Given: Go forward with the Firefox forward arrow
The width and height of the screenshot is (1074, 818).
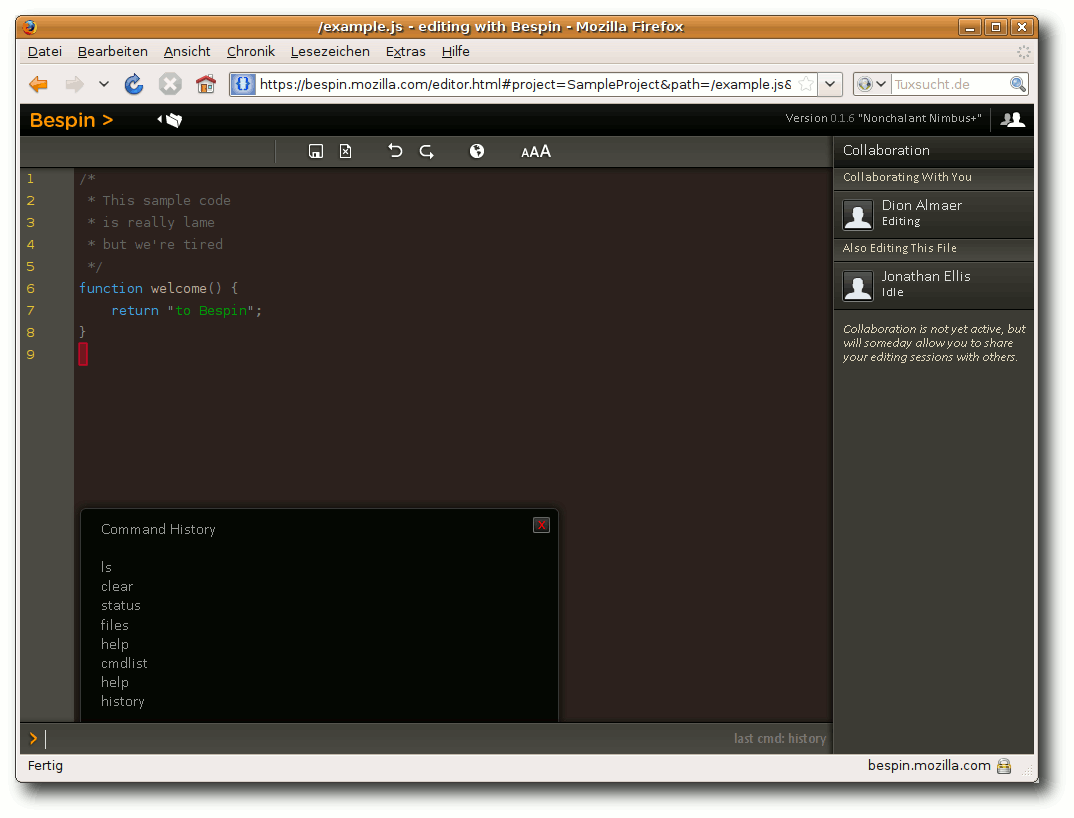Looking at the screenshot, I should click(74, 84).
